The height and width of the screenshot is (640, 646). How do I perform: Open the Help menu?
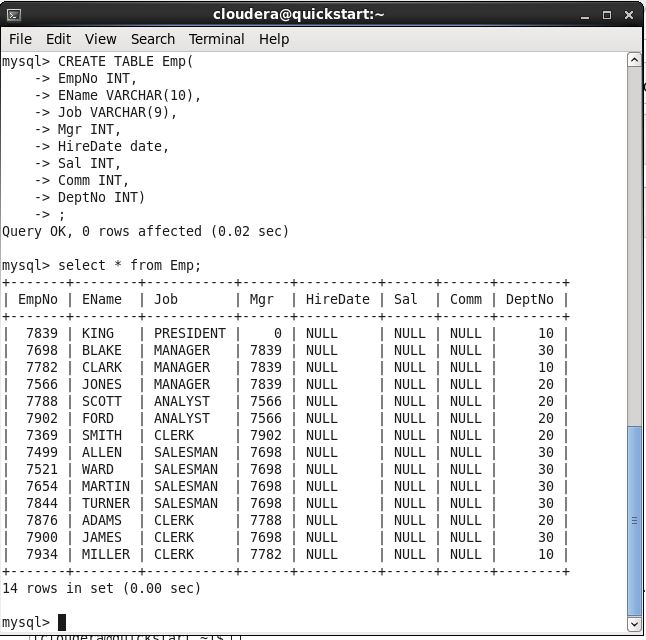click(274, 39)
